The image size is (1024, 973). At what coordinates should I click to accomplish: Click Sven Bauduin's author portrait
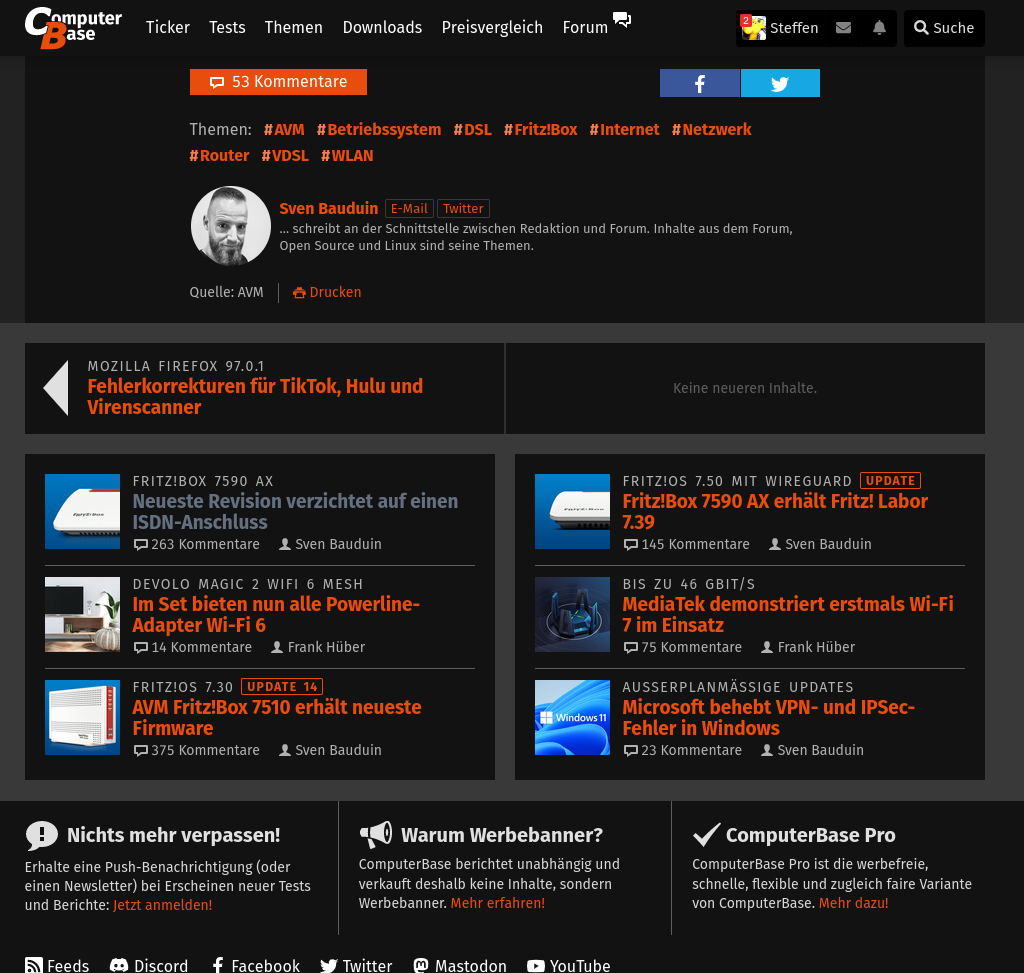click(231, 226)
